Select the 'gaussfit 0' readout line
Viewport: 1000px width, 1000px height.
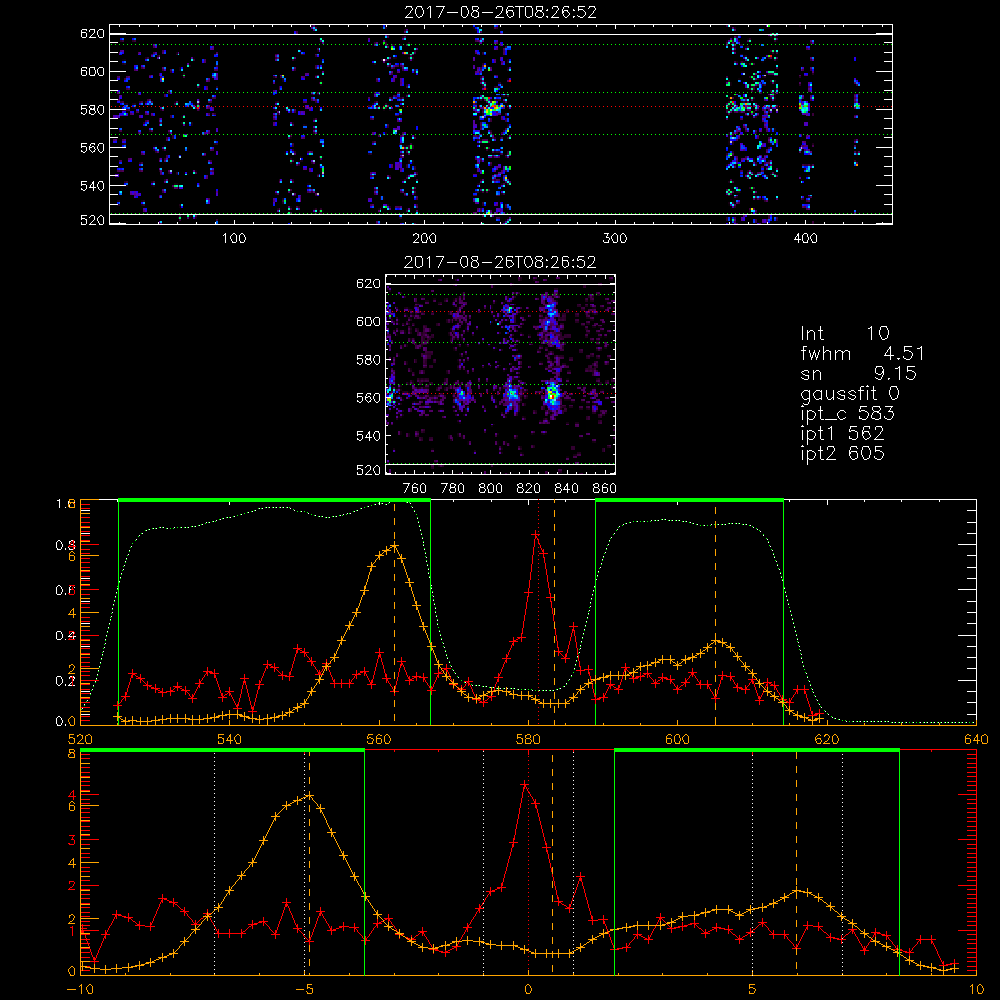[x=850, y=393]
